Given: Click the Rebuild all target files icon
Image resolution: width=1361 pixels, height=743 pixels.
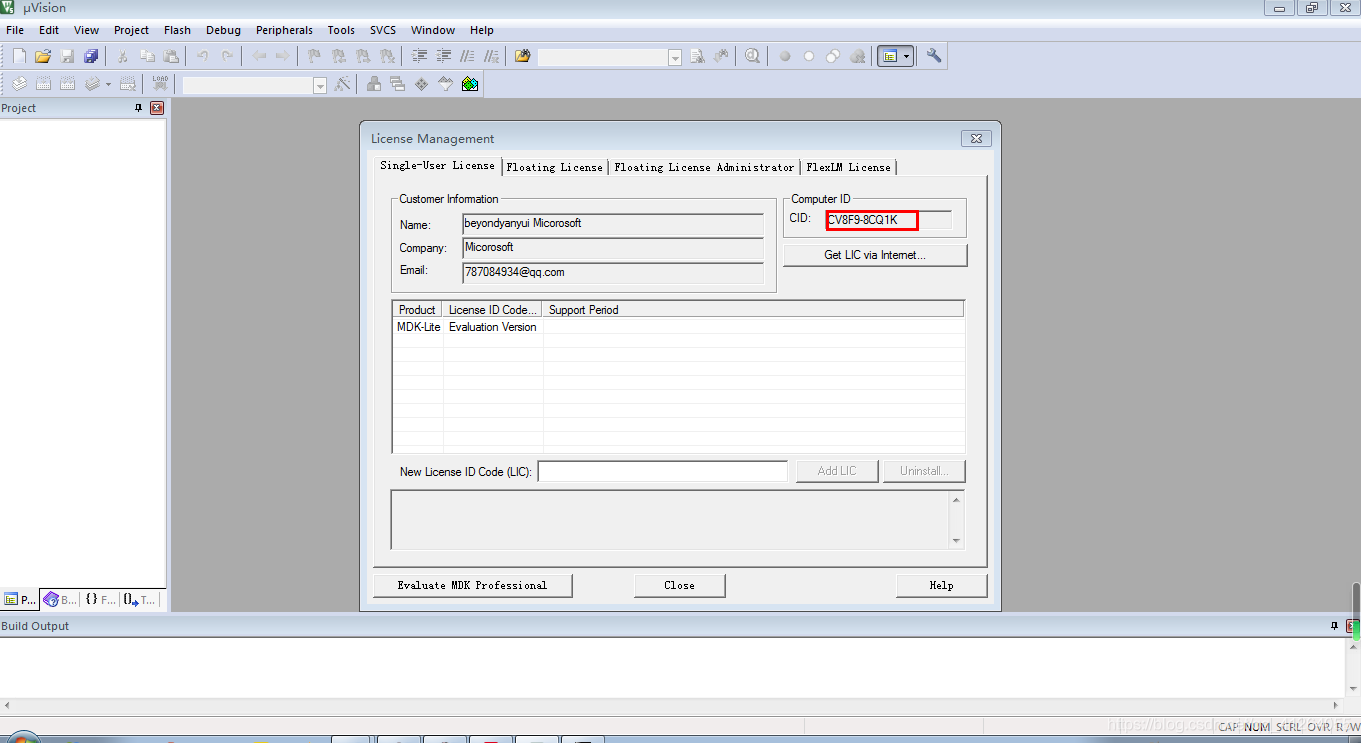Looking at the screenshot, I should [x=67, y=84].
